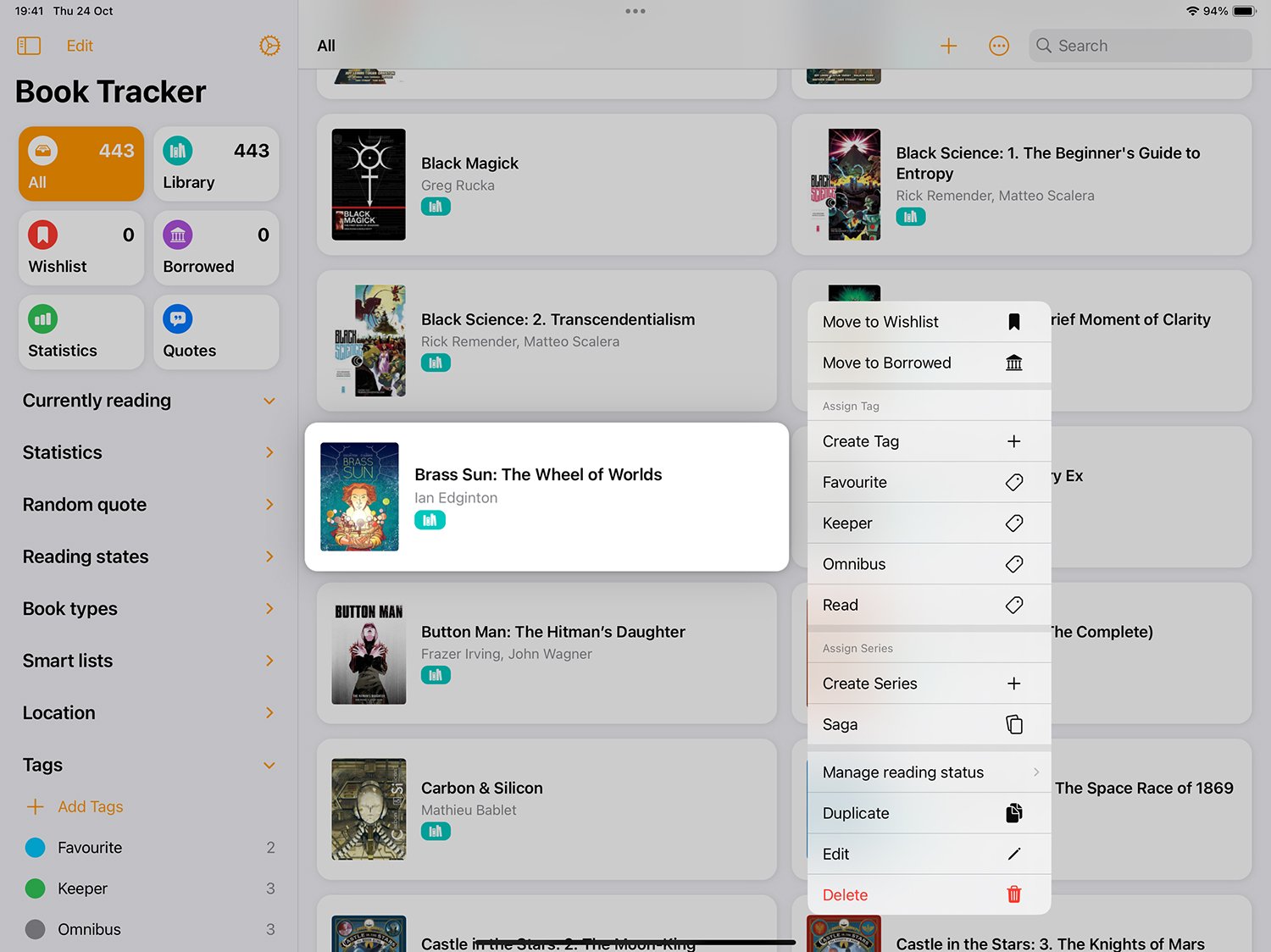
Task: Choose Edit in the context menu
Action: coord(930,854)
